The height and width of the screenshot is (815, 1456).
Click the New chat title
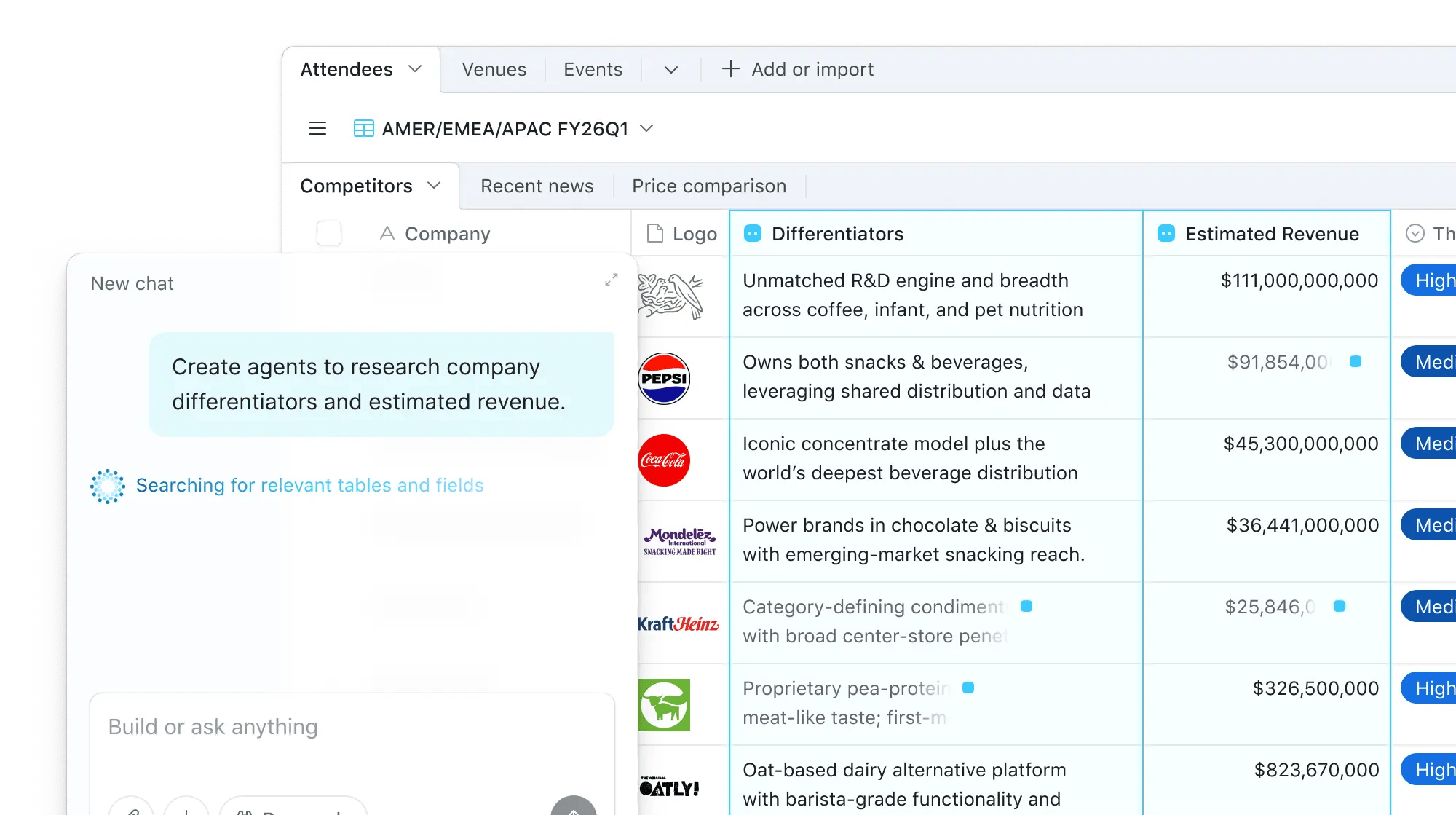(x=132, y=283)
